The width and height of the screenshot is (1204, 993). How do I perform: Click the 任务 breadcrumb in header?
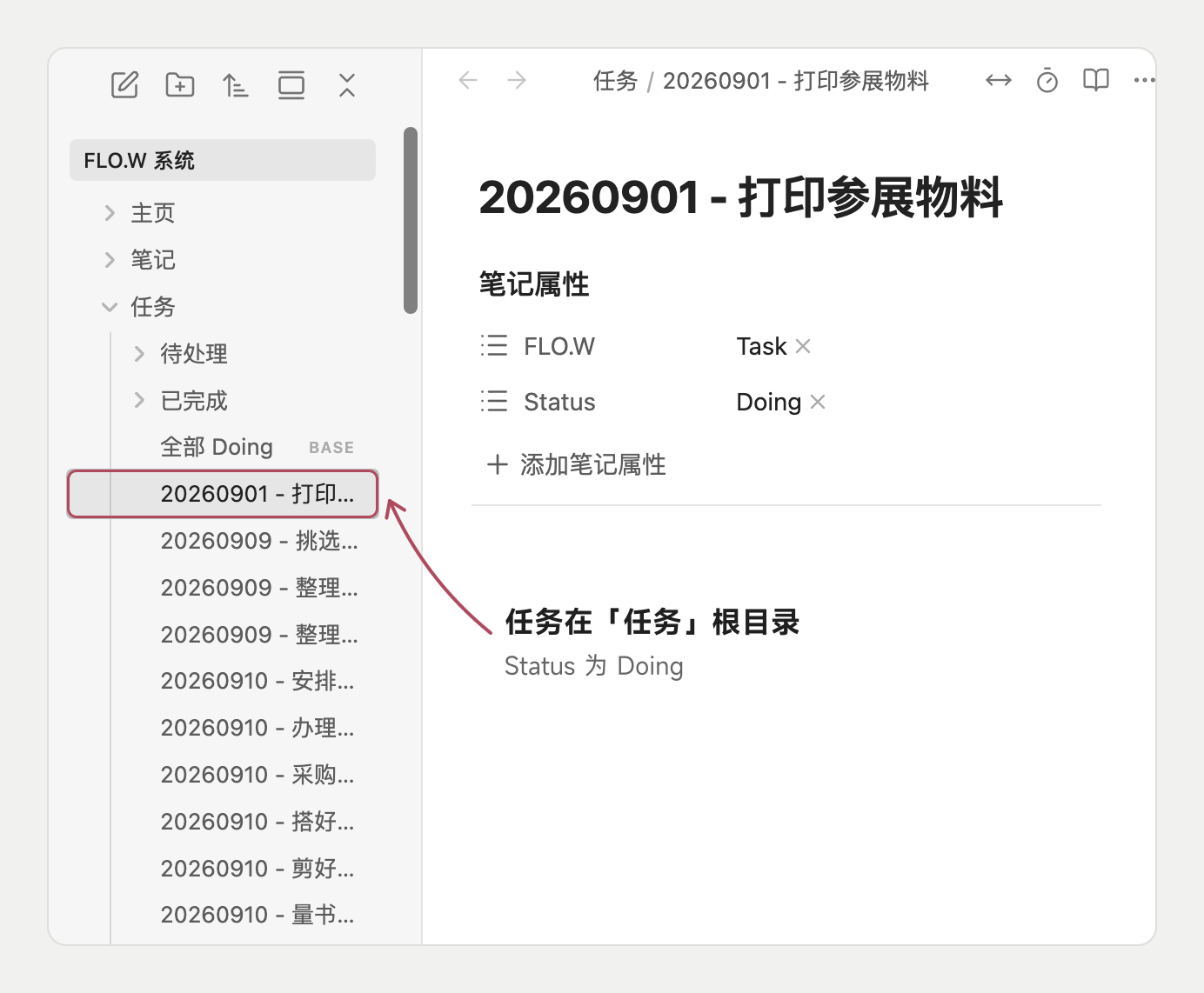point(616,81)
